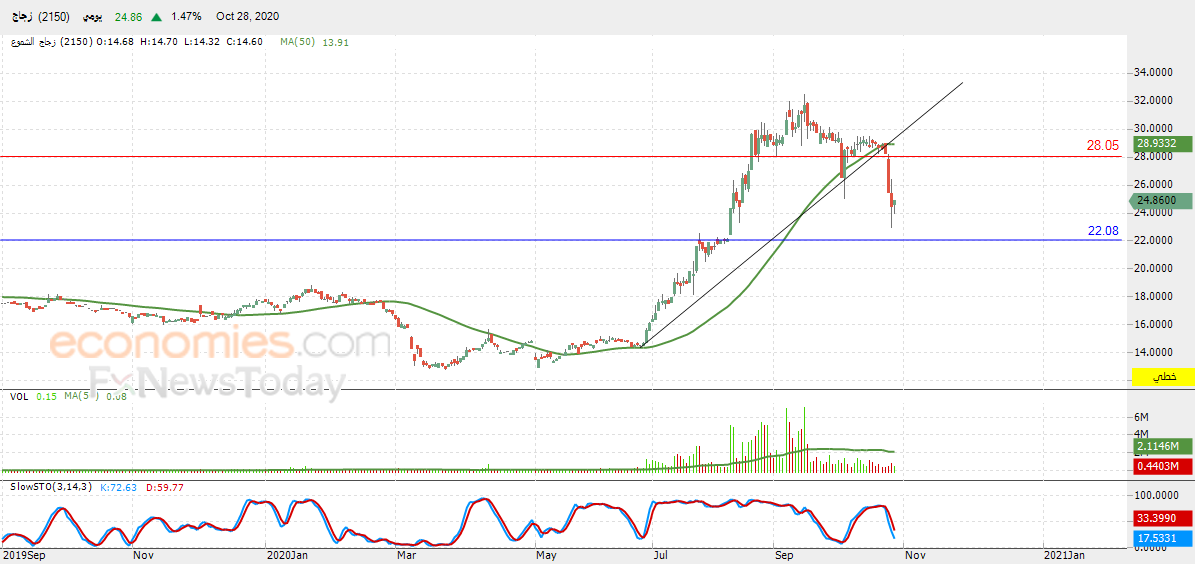Click the green up-arrow change indicator
The height and width of the screenshot is (564, 1195).
(156, 16)
